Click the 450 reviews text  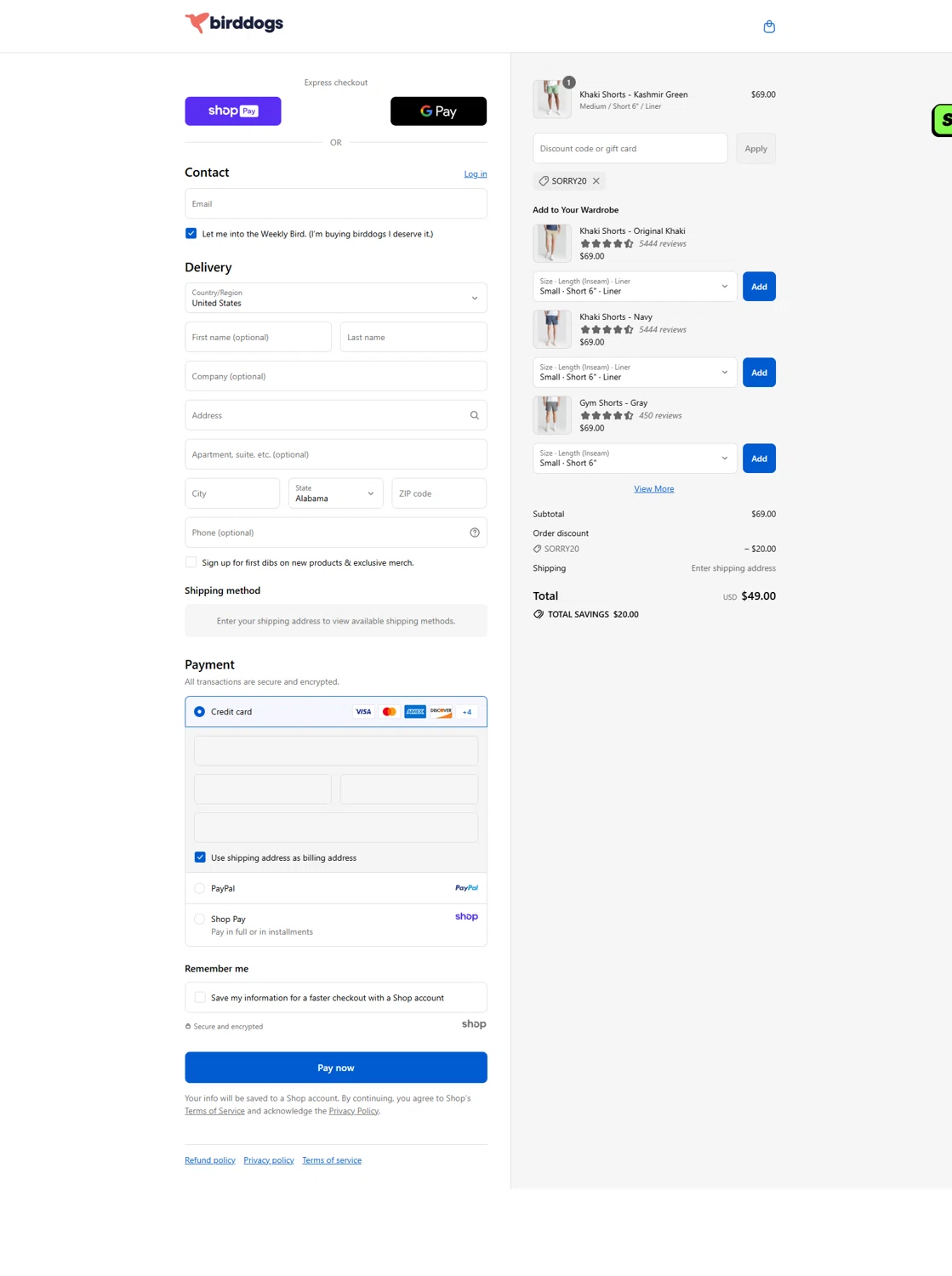click(x=660, y=416)
